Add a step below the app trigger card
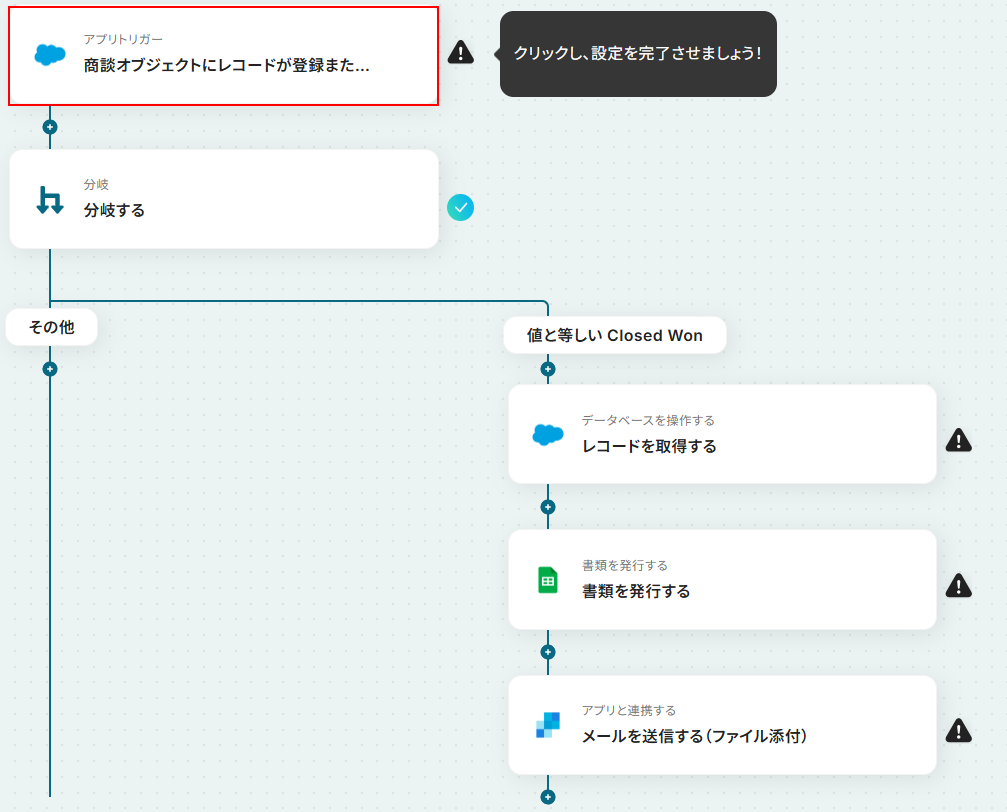Image resolution: width=1007 pixels, height=812 pixels. [x=50, y=127]
